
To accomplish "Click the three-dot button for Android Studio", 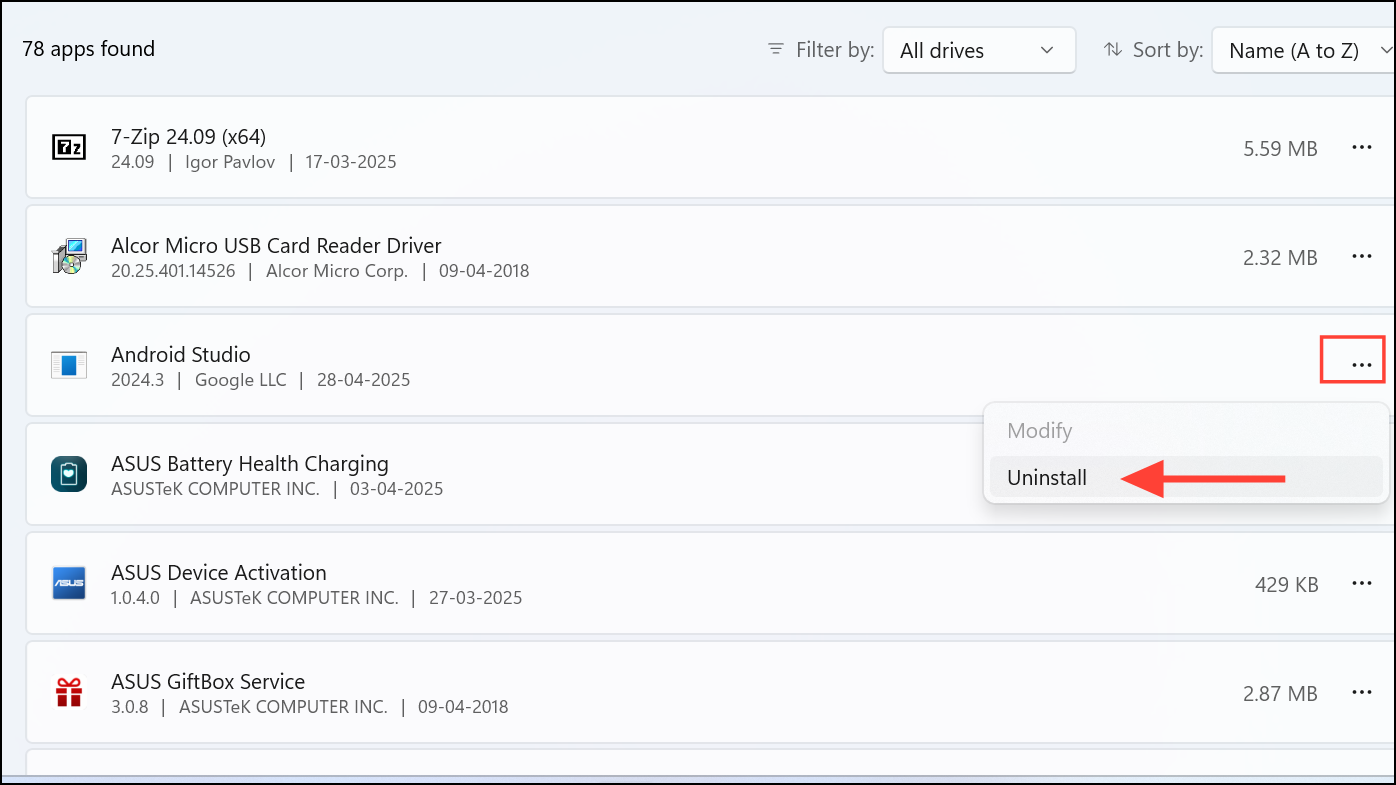I will click(1361, 365).
